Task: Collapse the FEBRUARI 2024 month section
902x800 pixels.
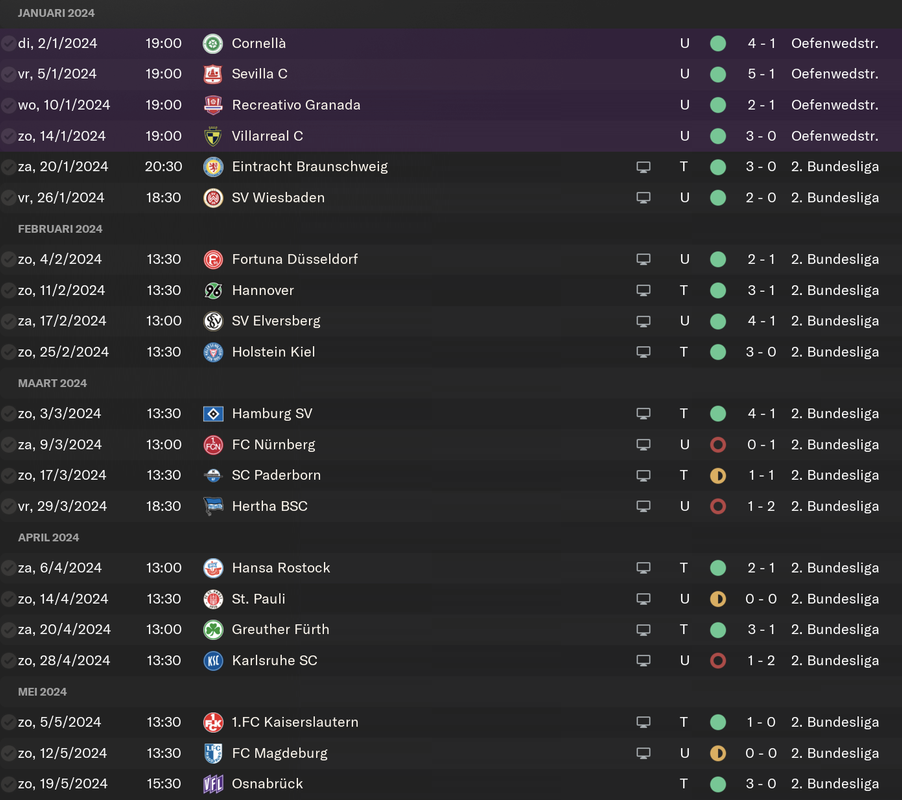Action: [60, 229]
